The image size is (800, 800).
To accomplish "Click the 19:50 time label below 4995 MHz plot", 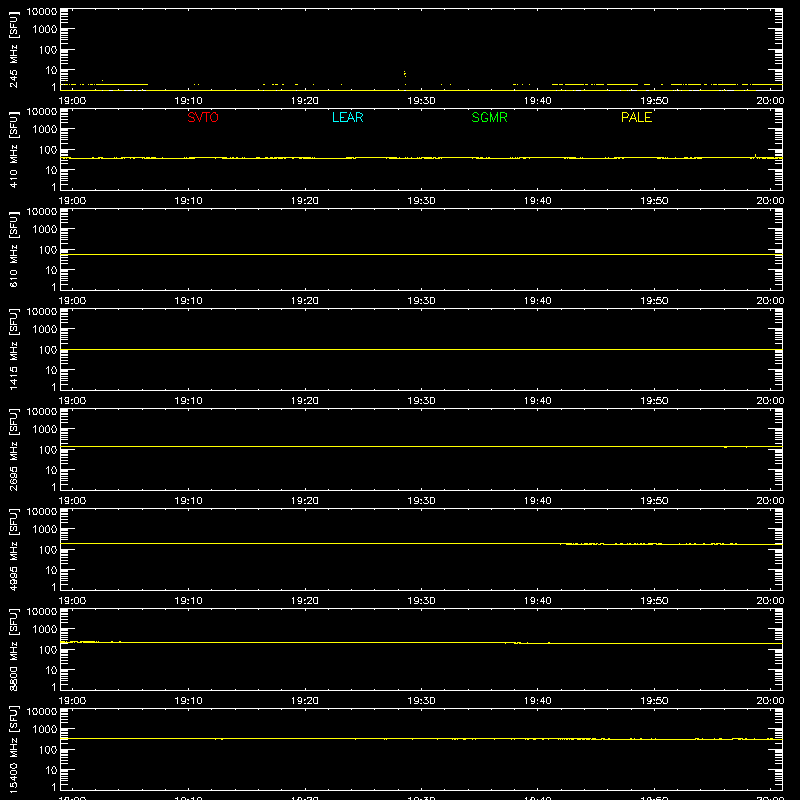I will (654, 601).
